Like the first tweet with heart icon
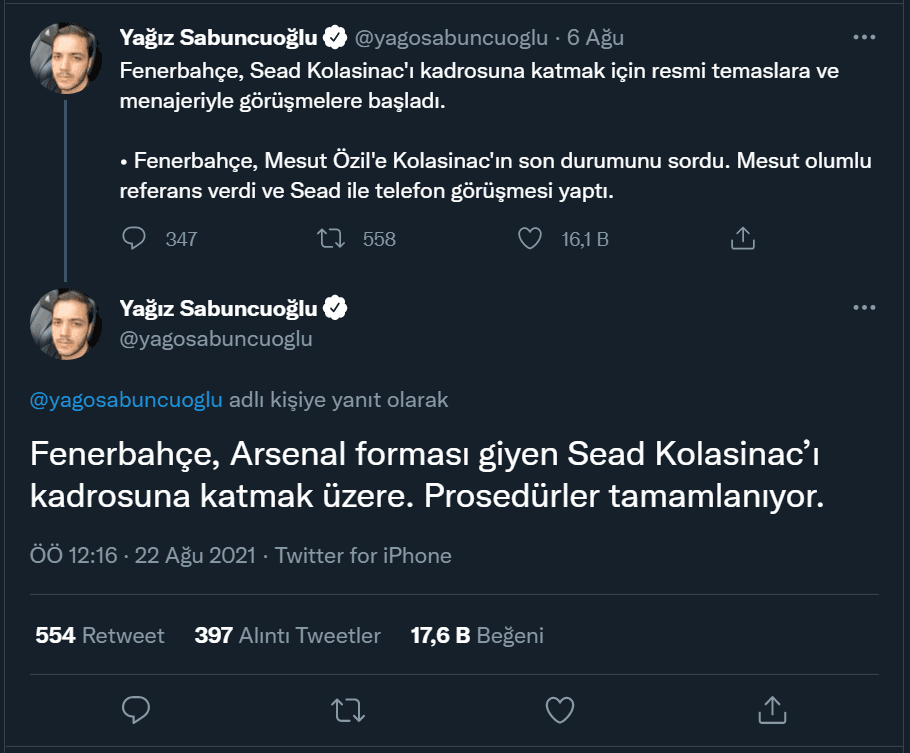Screen dimensions: 910x753 tap(530, 238)
